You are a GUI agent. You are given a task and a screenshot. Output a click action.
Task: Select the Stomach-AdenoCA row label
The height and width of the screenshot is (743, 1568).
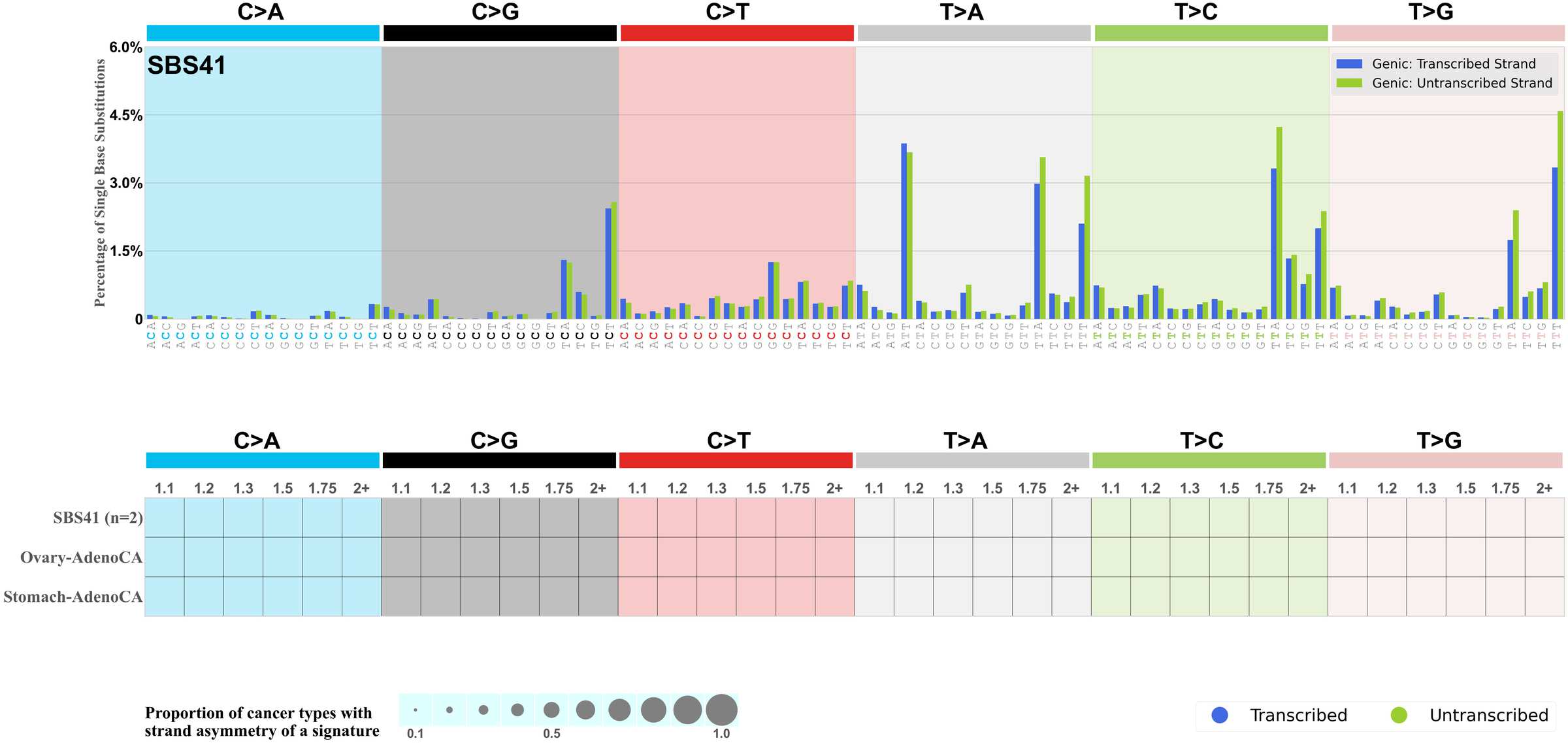click(73, 597)
